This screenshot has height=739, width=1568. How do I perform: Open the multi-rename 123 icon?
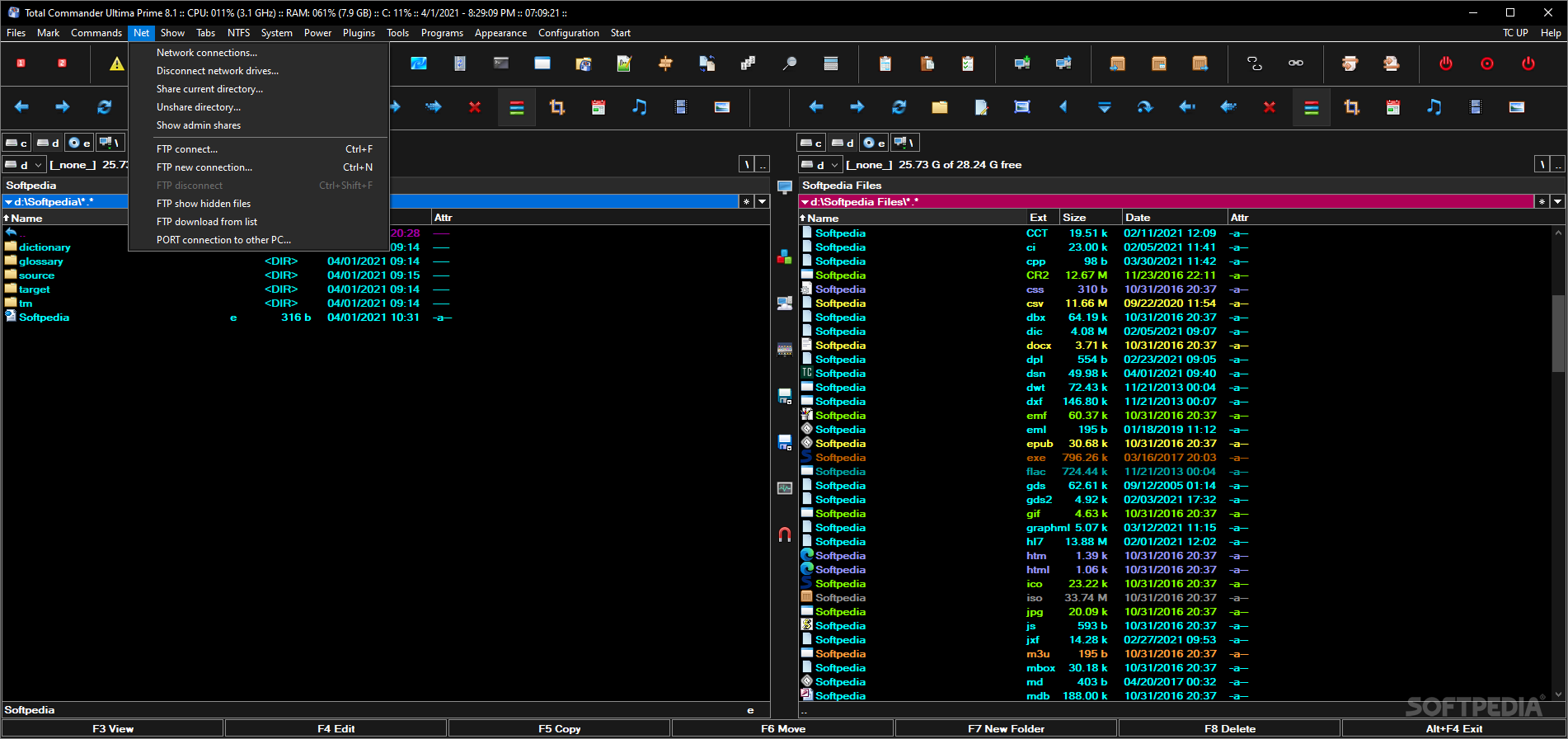748,64
